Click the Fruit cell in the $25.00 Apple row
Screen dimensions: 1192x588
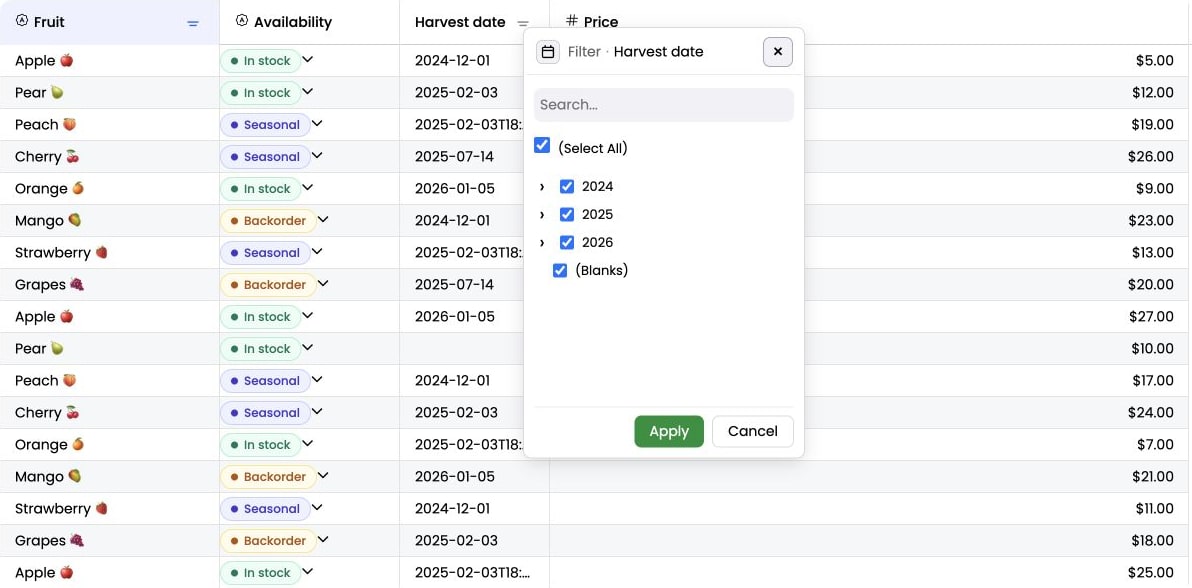109,573
